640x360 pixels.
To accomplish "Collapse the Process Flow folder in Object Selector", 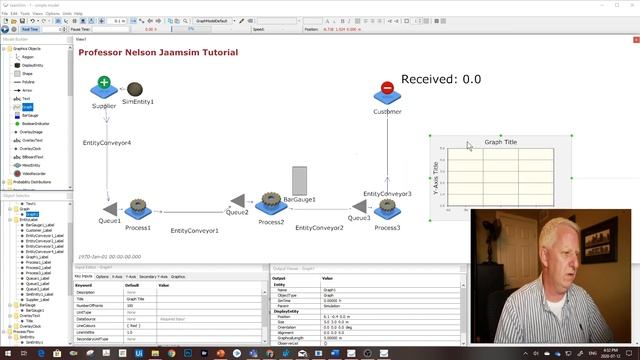I will point(4,332).
